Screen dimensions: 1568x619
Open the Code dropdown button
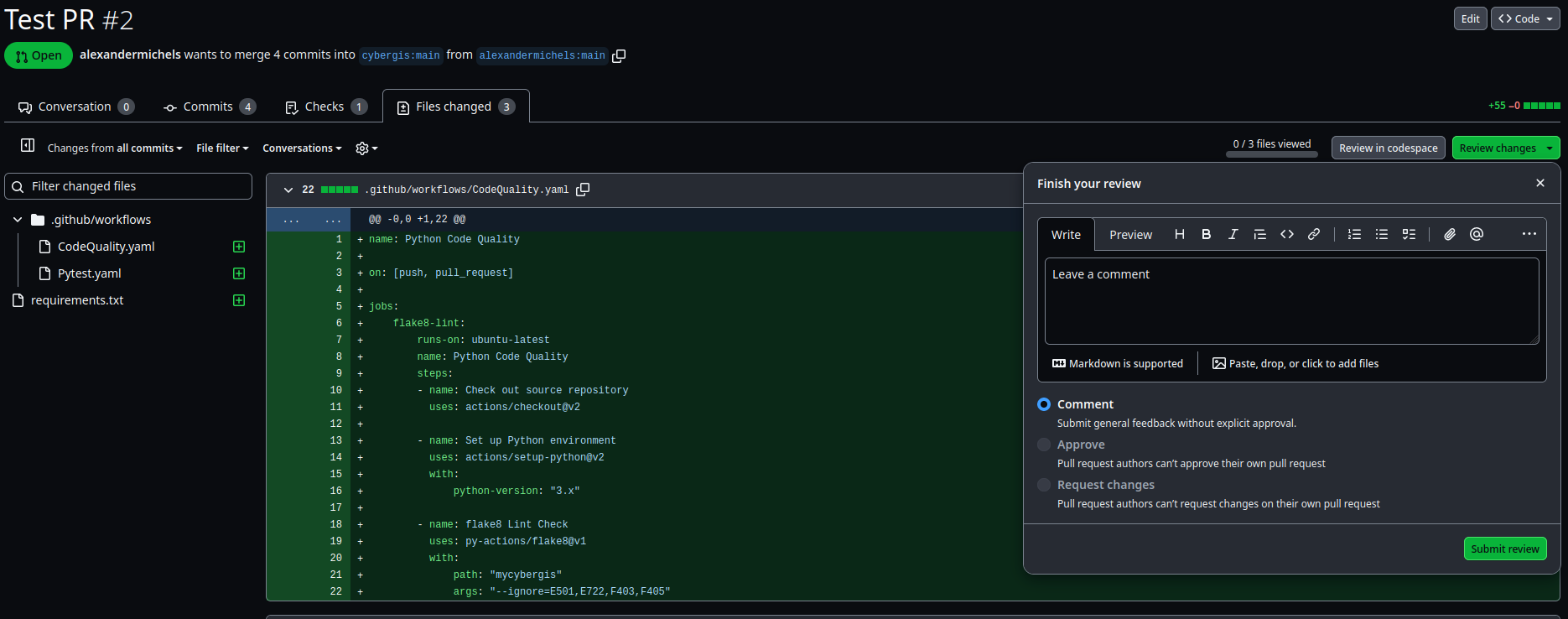[1525, 18]
